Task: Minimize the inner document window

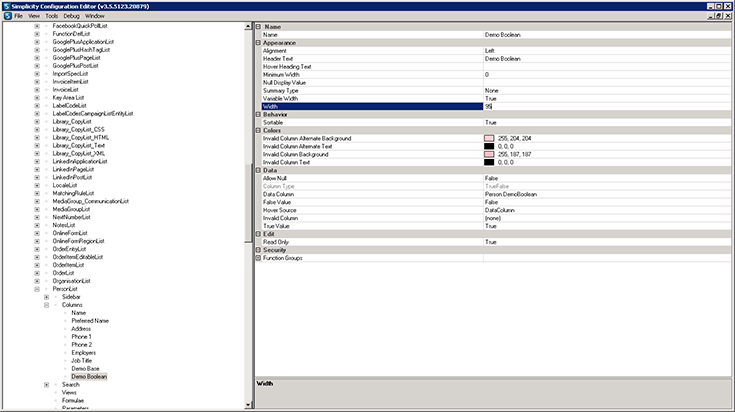Action: (x=711, y=16)
